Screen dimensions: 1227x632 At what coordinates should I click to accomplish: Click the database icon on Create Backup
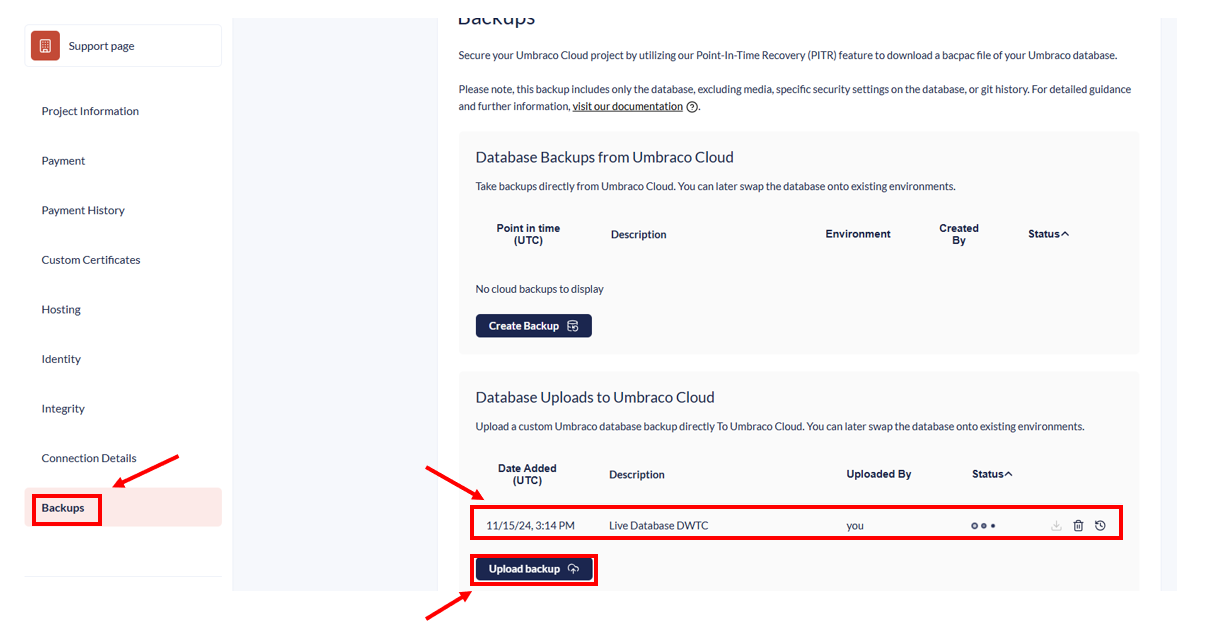point(573,326)
